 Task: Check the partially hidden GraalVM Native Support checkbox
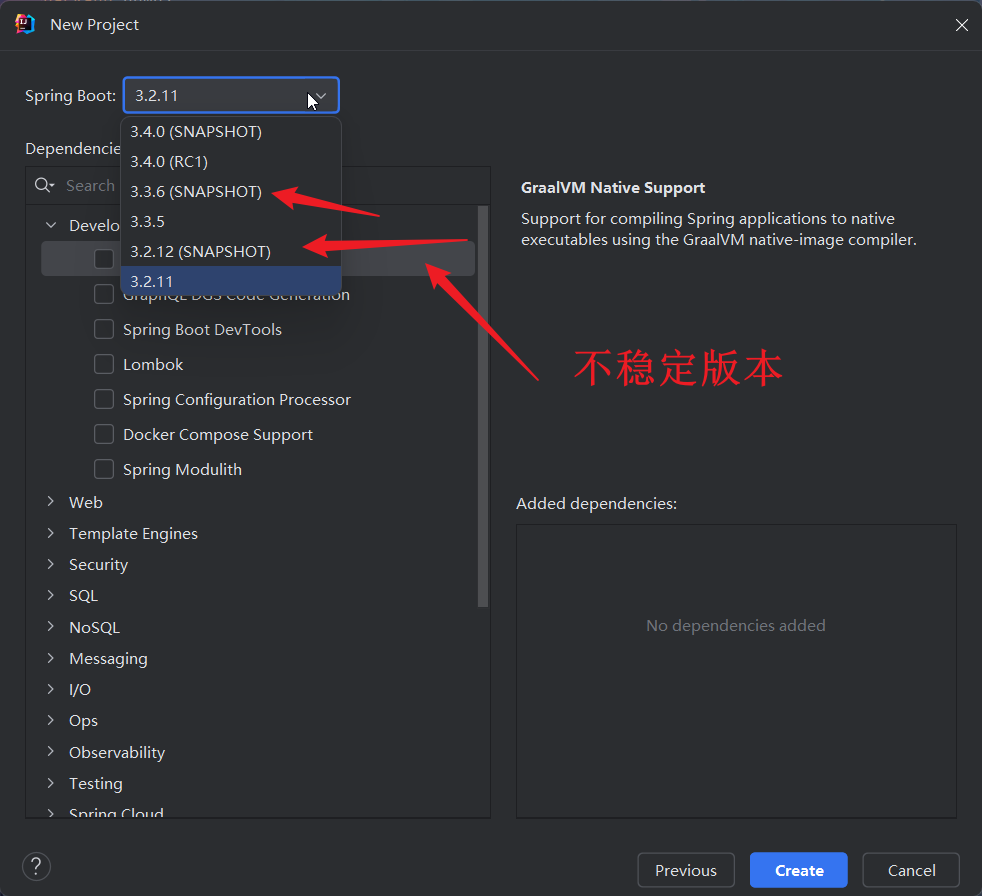point(104,259)
